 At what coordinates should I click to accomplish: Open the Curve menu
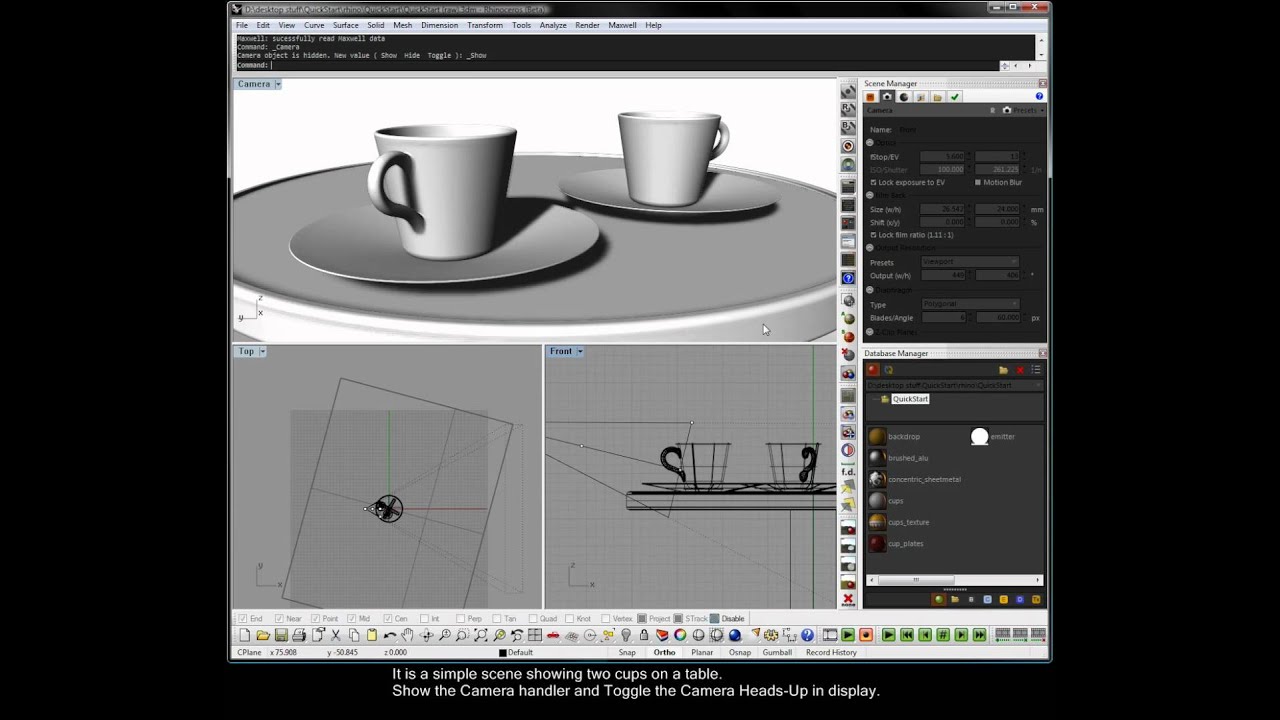click(314, 25)
